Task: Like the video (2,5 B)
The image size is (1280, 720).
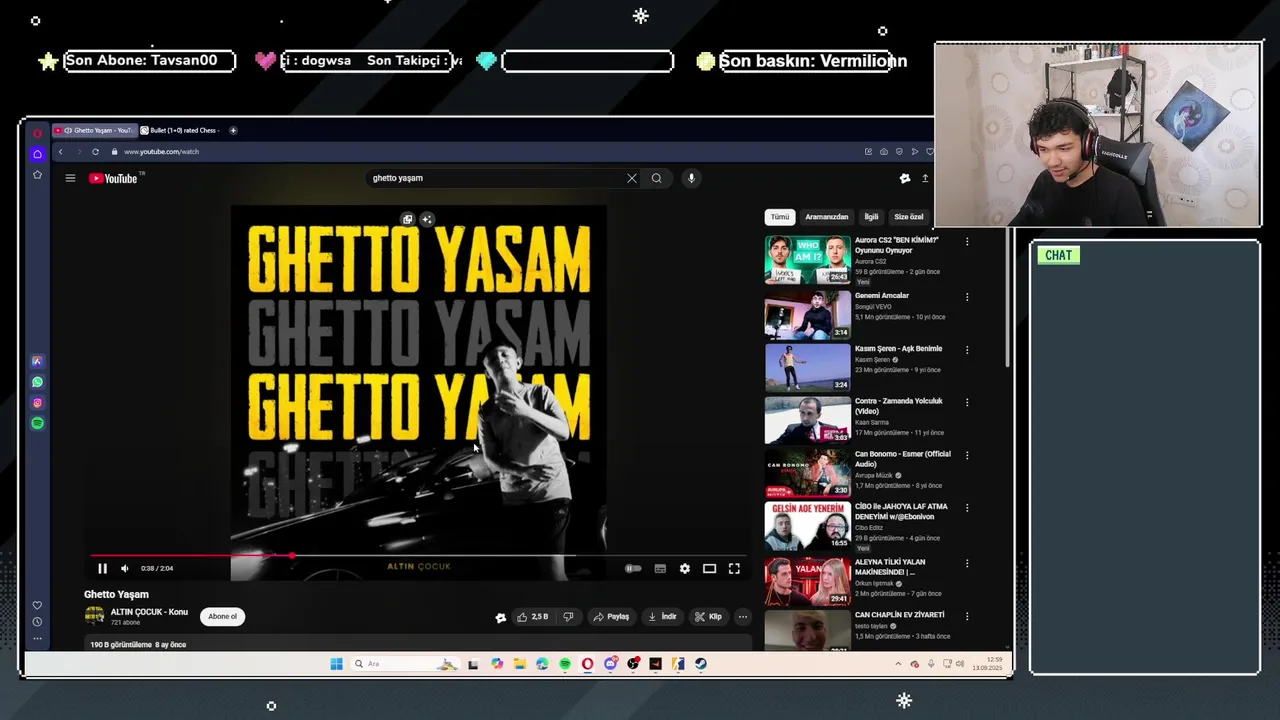Action: [x=532, y=617]
